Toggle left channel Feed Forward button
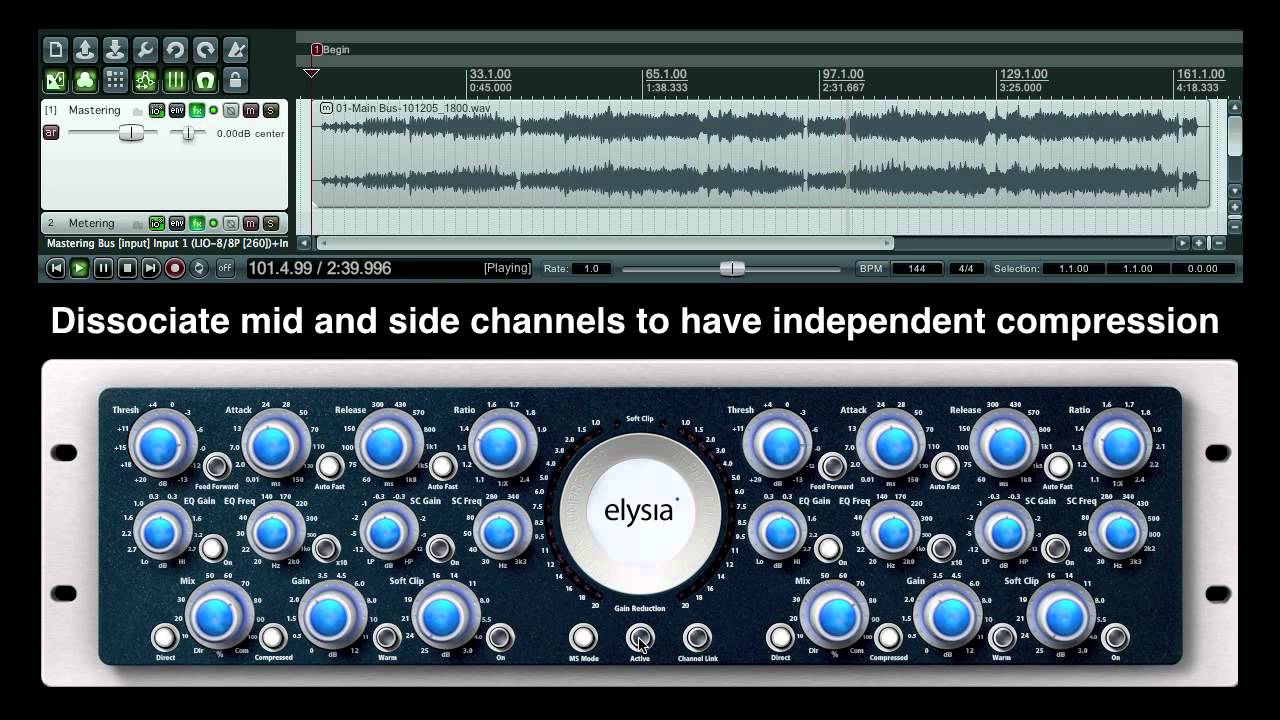Viewport: 1280px width, 720px height. click(x=217, y=466)
